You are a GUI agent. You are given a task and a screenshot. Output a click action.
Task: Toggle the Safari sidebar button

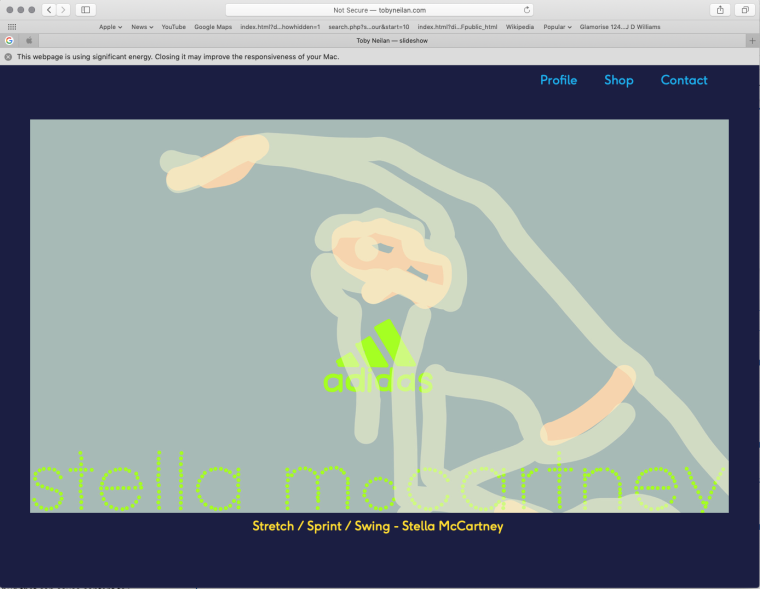[85, 10]
